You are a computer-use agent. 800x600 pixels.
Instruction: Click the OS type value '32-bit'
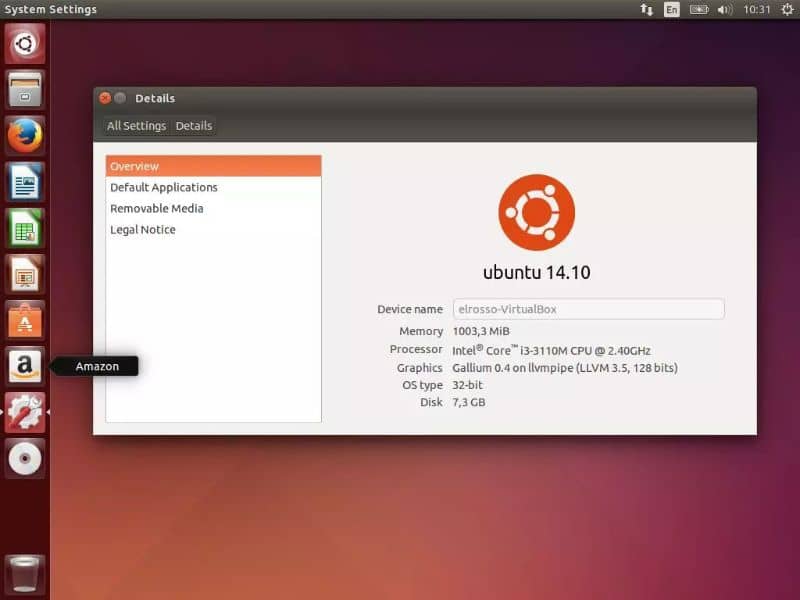[x=467, y=385]
